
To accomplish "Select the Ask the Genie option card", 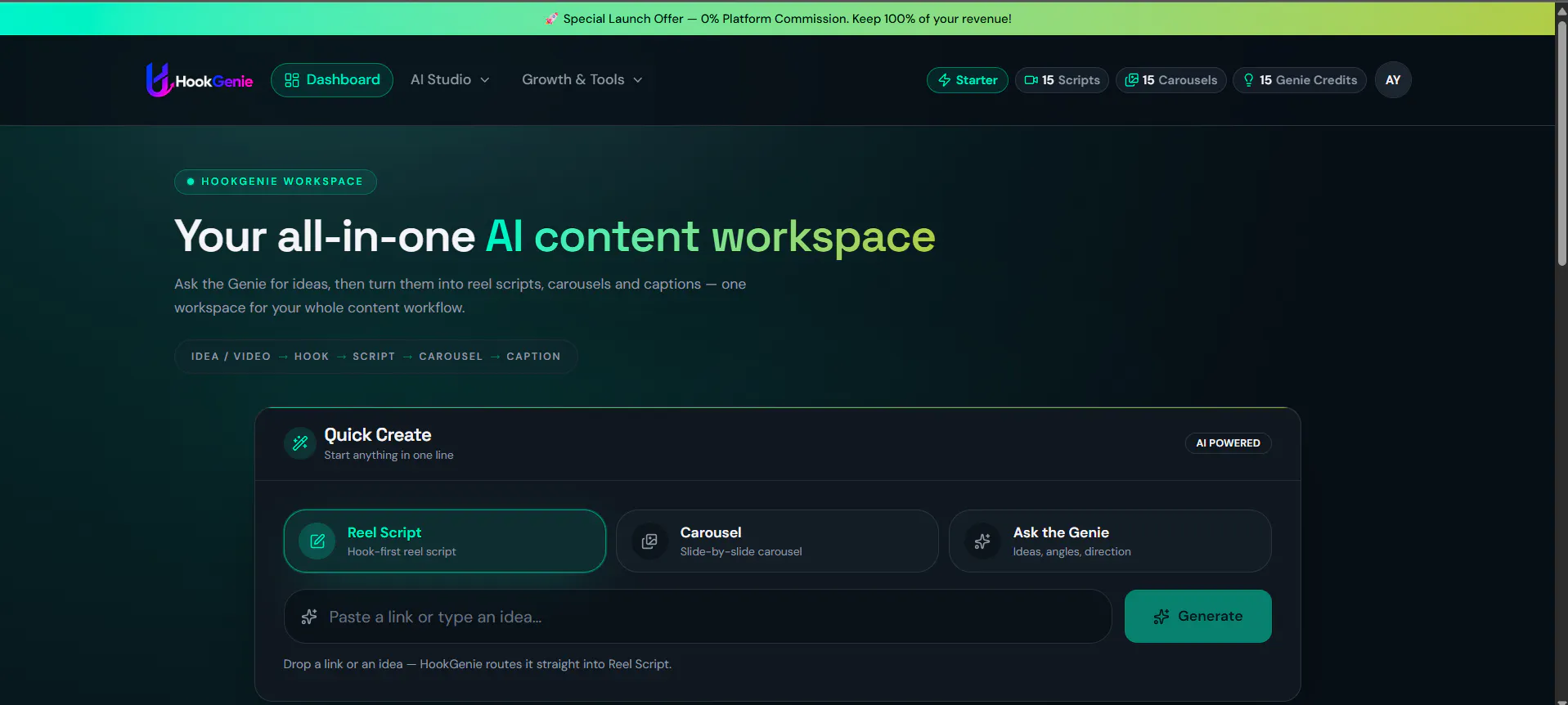I will point(1110,541).
